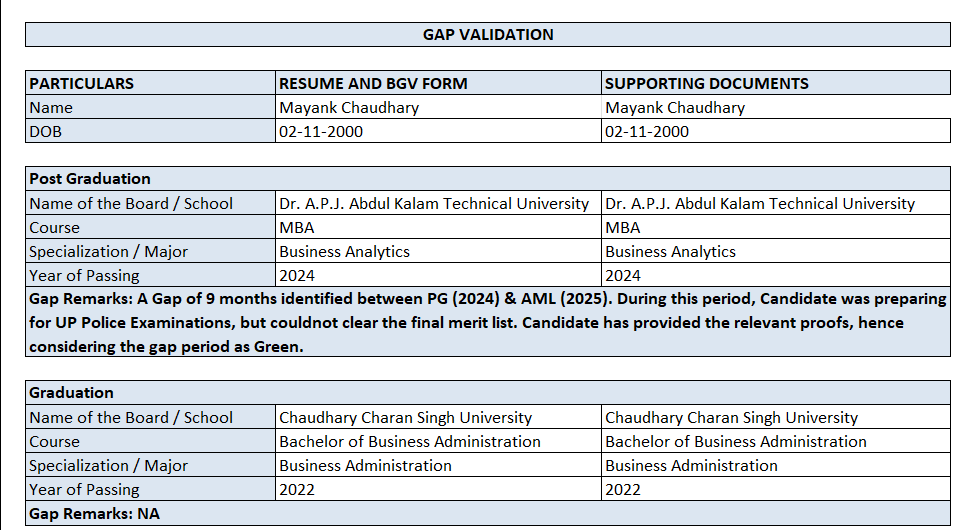Click the 9 months gap remarks cell
The width and height of the screenshot is (957, 530).
click(487, 322)
